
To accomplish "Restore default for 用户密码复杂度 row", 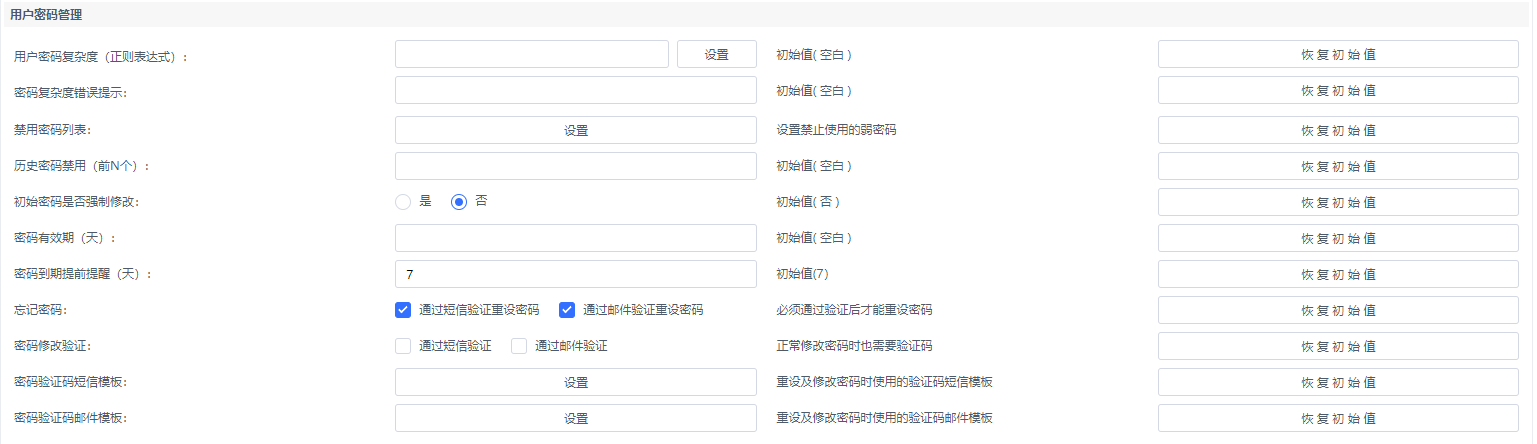I will pyautogui.click(x=1338, y=54).
